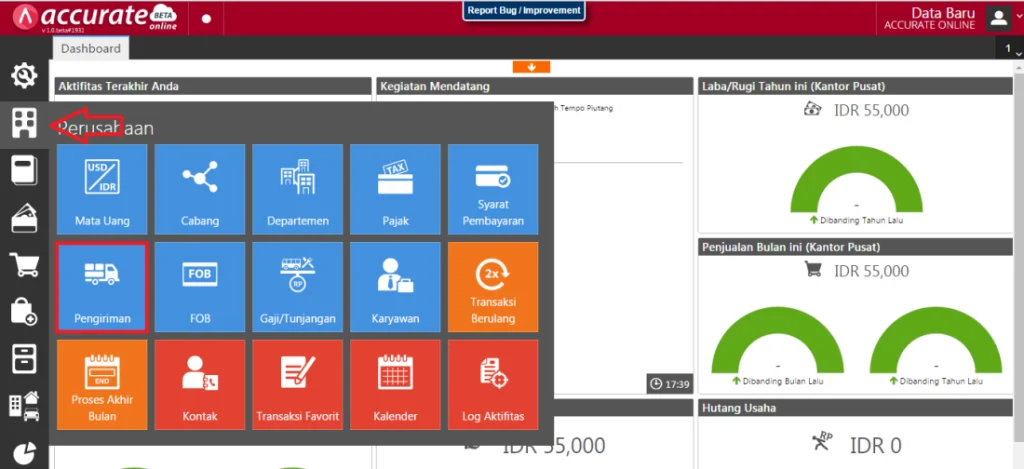Image resolution: width=1024 pixels, height=469 pixels.
Task: Open the Kontak tile
Action: click(x=200, y=385)
